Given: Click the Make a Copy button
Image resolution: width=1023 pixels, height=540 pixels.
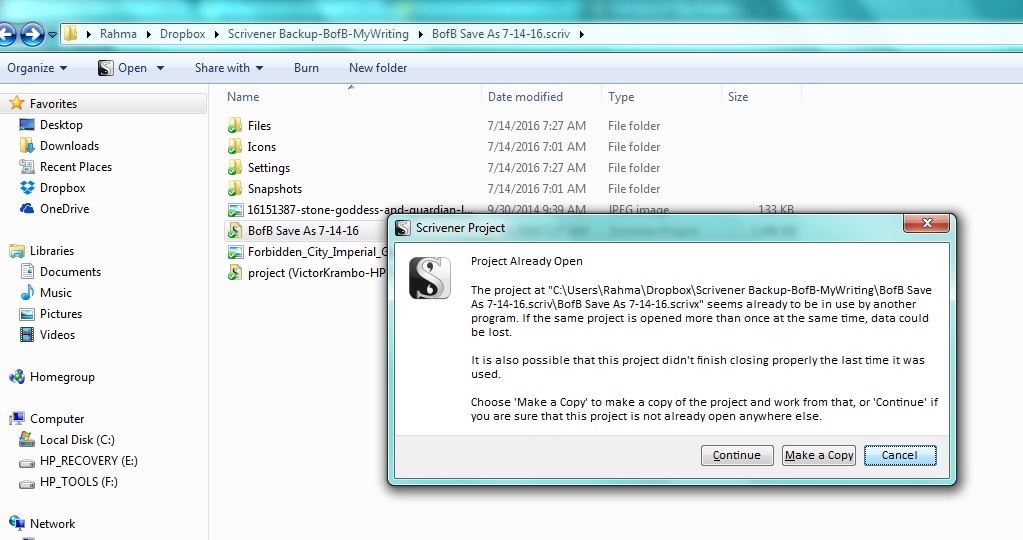Looking at the screenshot, I should 819,455.
